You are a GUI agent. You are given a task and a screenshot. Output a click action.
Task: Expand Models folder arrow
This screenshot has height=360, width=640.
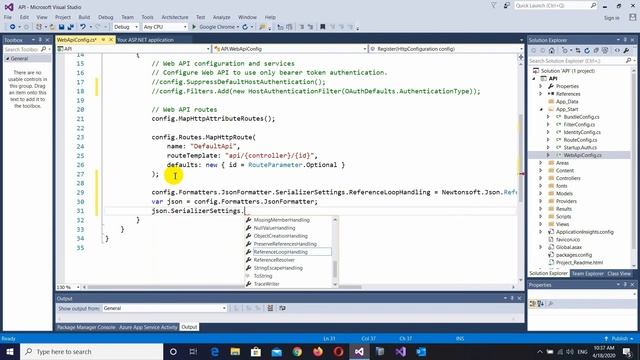coord(541,193)
